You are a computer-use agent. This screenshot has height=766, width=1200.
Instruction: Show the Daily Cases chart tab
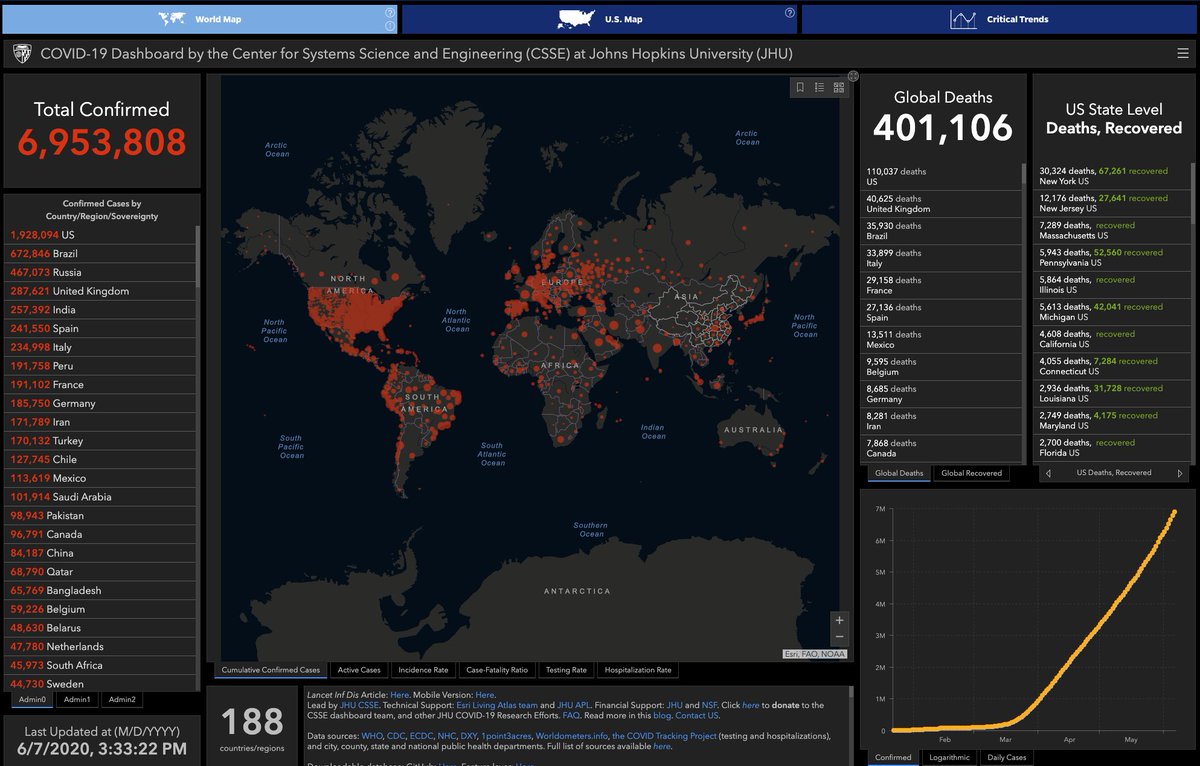coord(1006,757)
